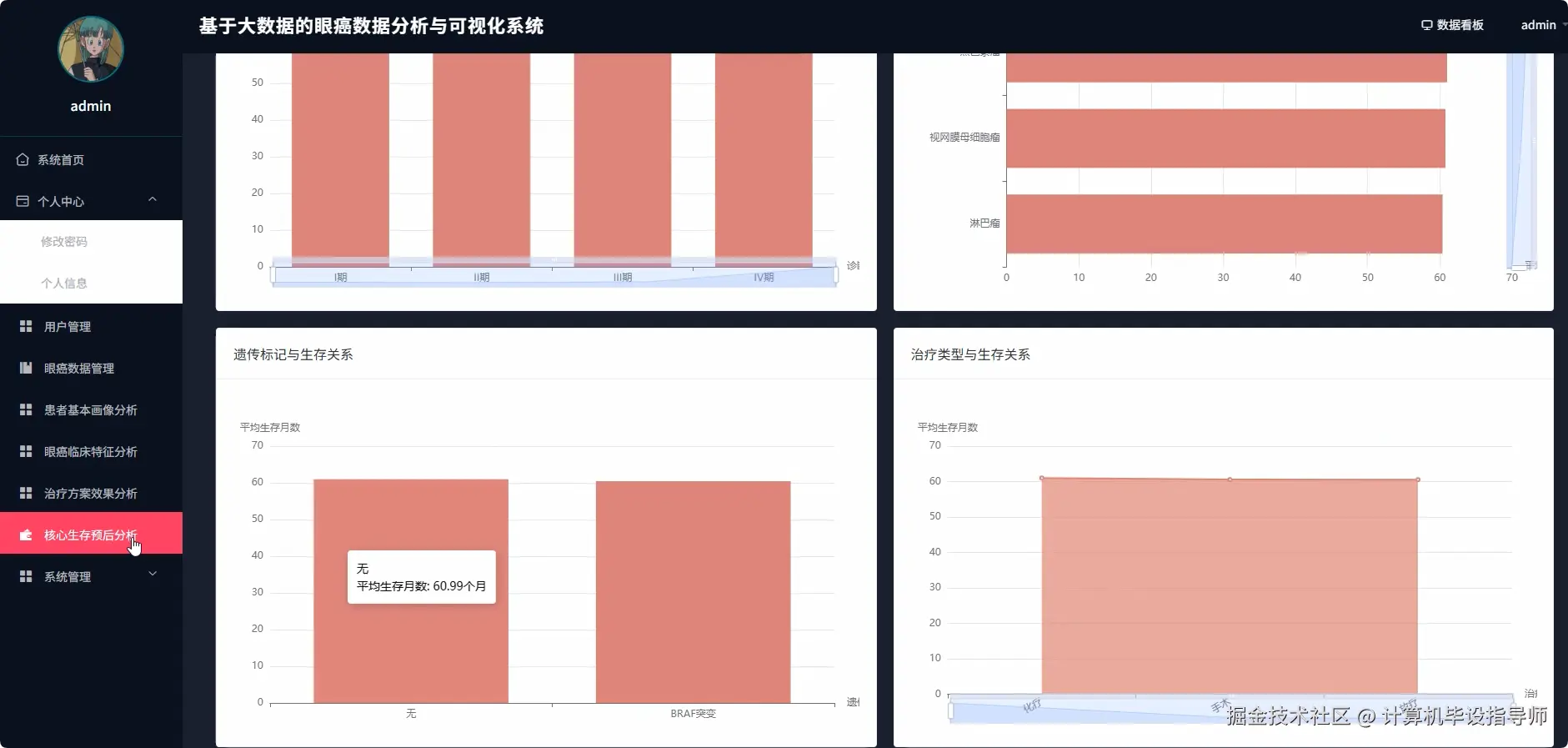Click the grid icon beside 用户管理

click(x=26, y=326)
